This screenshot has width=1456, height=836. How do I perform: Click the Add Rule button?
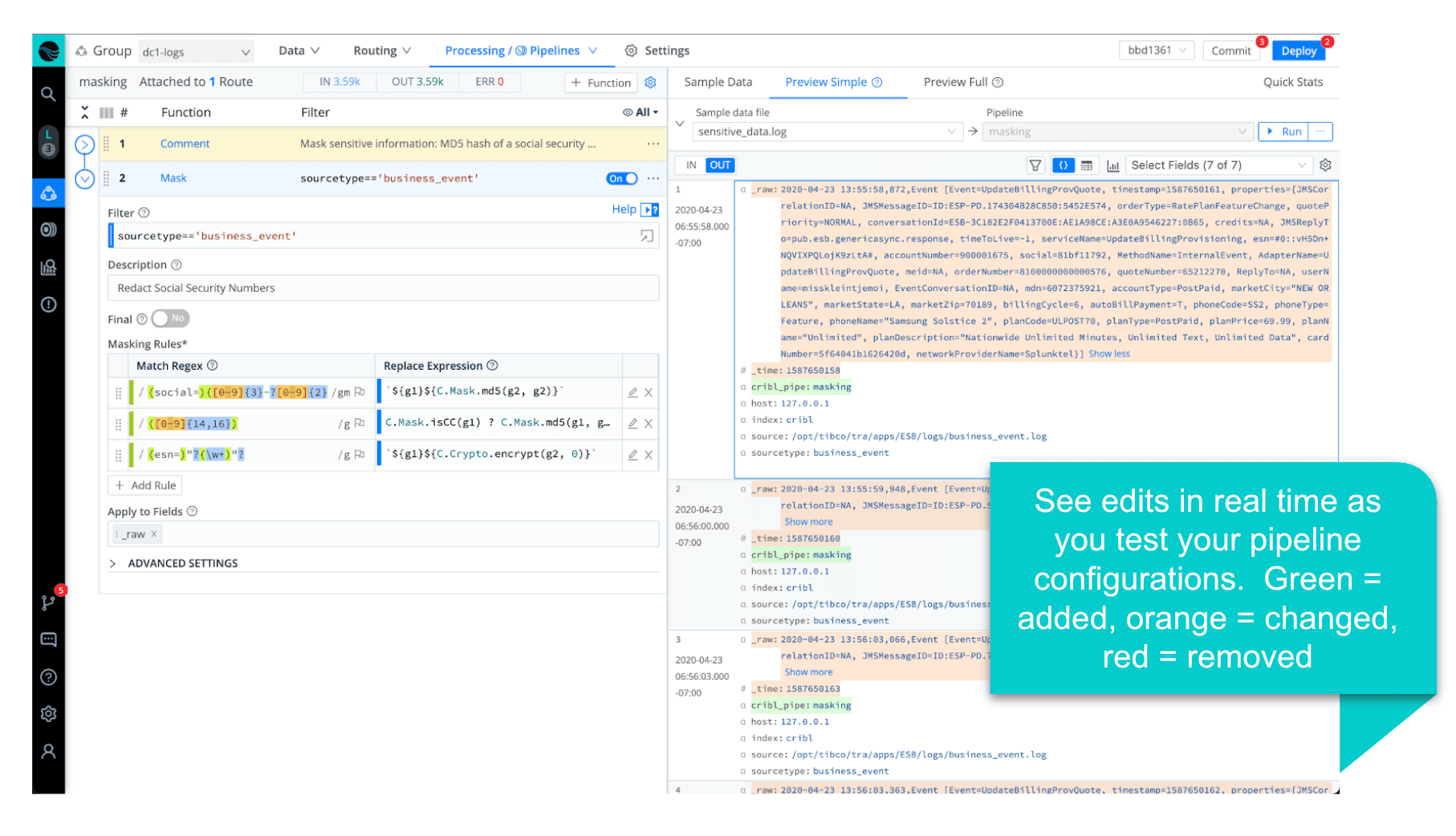145,485
